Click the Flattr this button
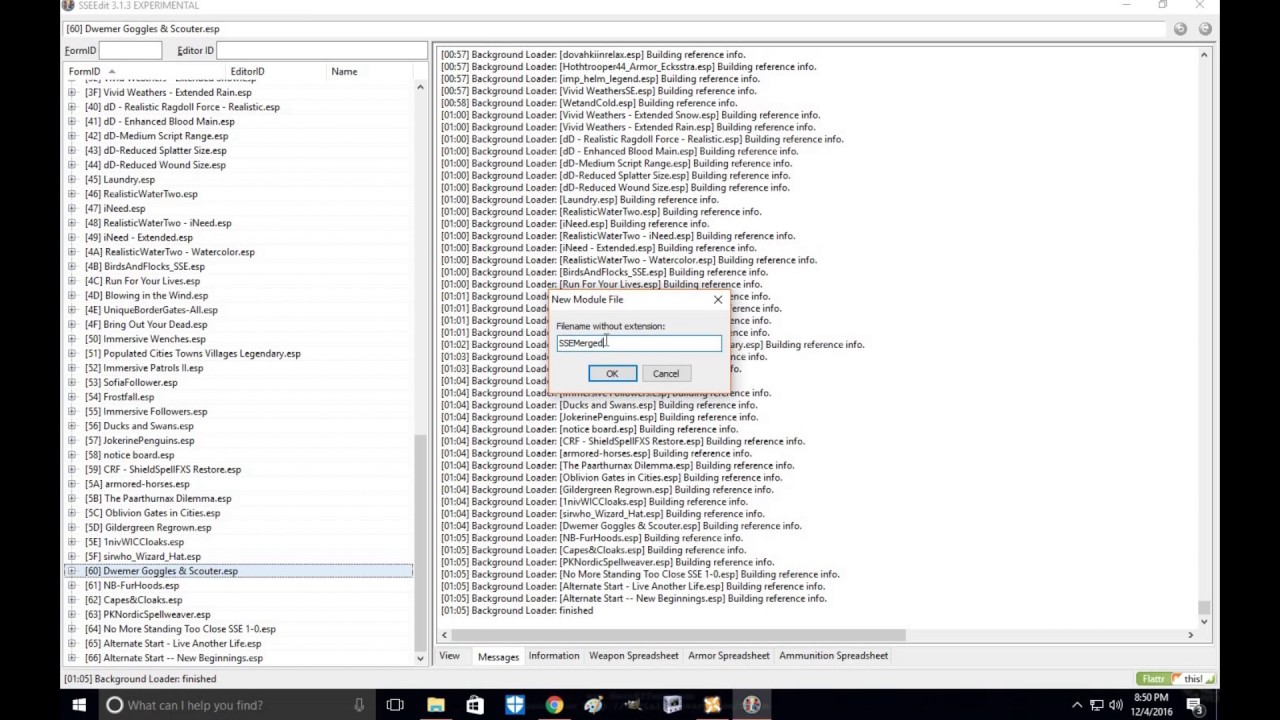 [1174, 679]
